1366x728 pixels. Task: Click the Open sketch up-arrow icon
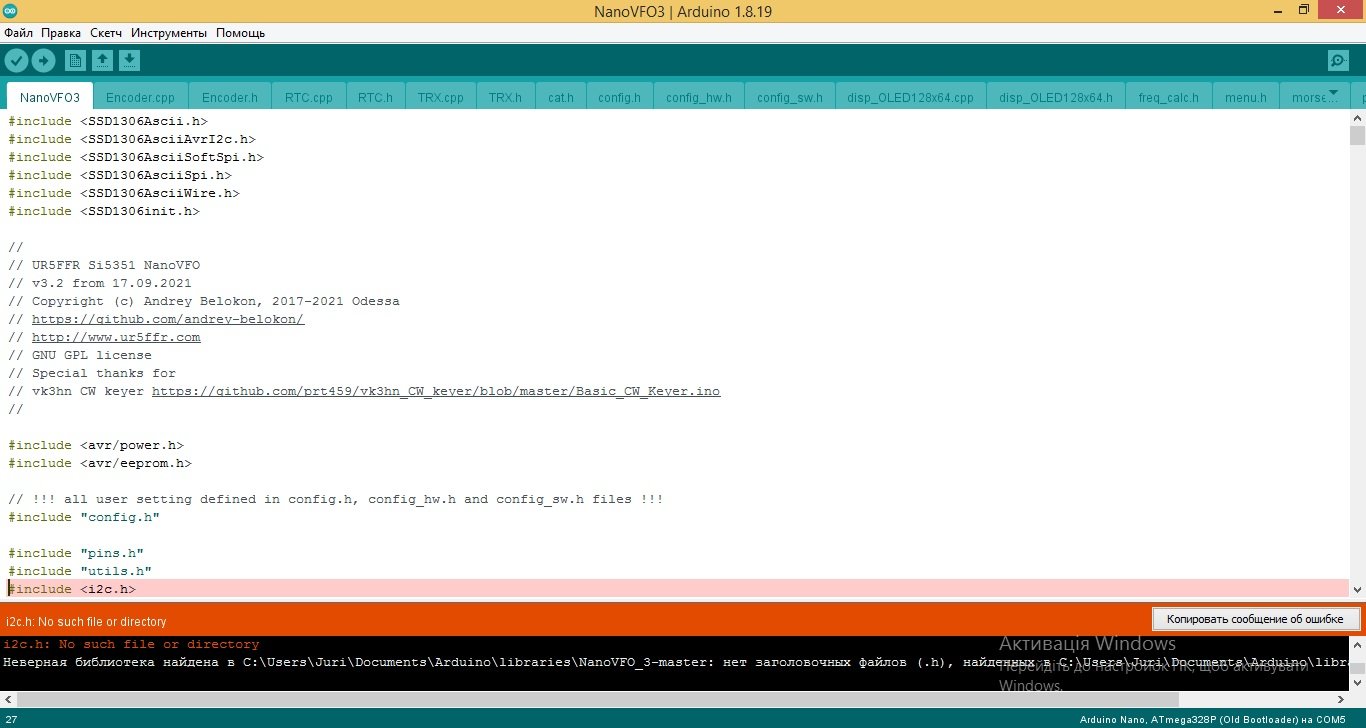(102, 61)
